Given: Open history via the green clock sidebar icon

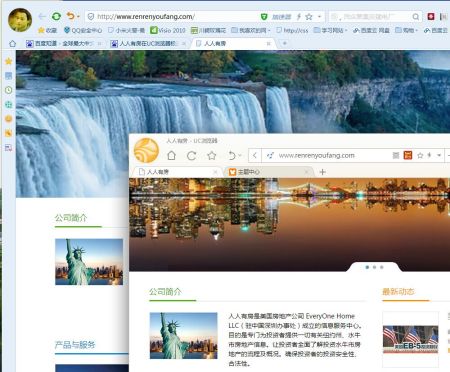Looking at the screenshot, I should pyautogui.click(x=9, y=90).
